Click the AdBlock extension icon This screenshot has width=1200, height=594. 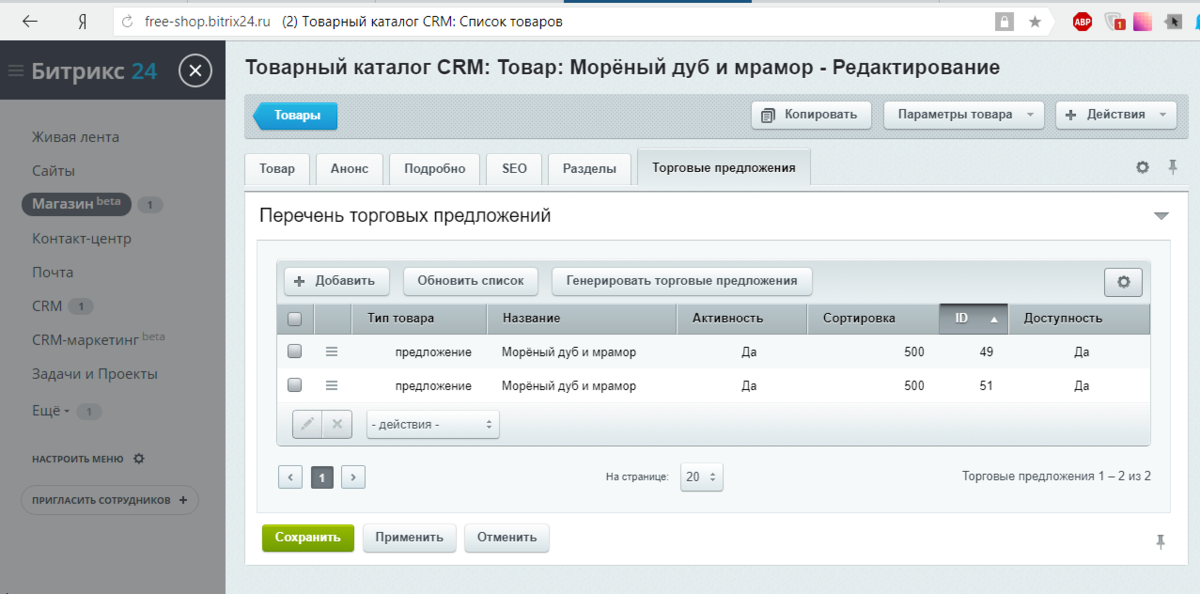[x=1082, y=21]
